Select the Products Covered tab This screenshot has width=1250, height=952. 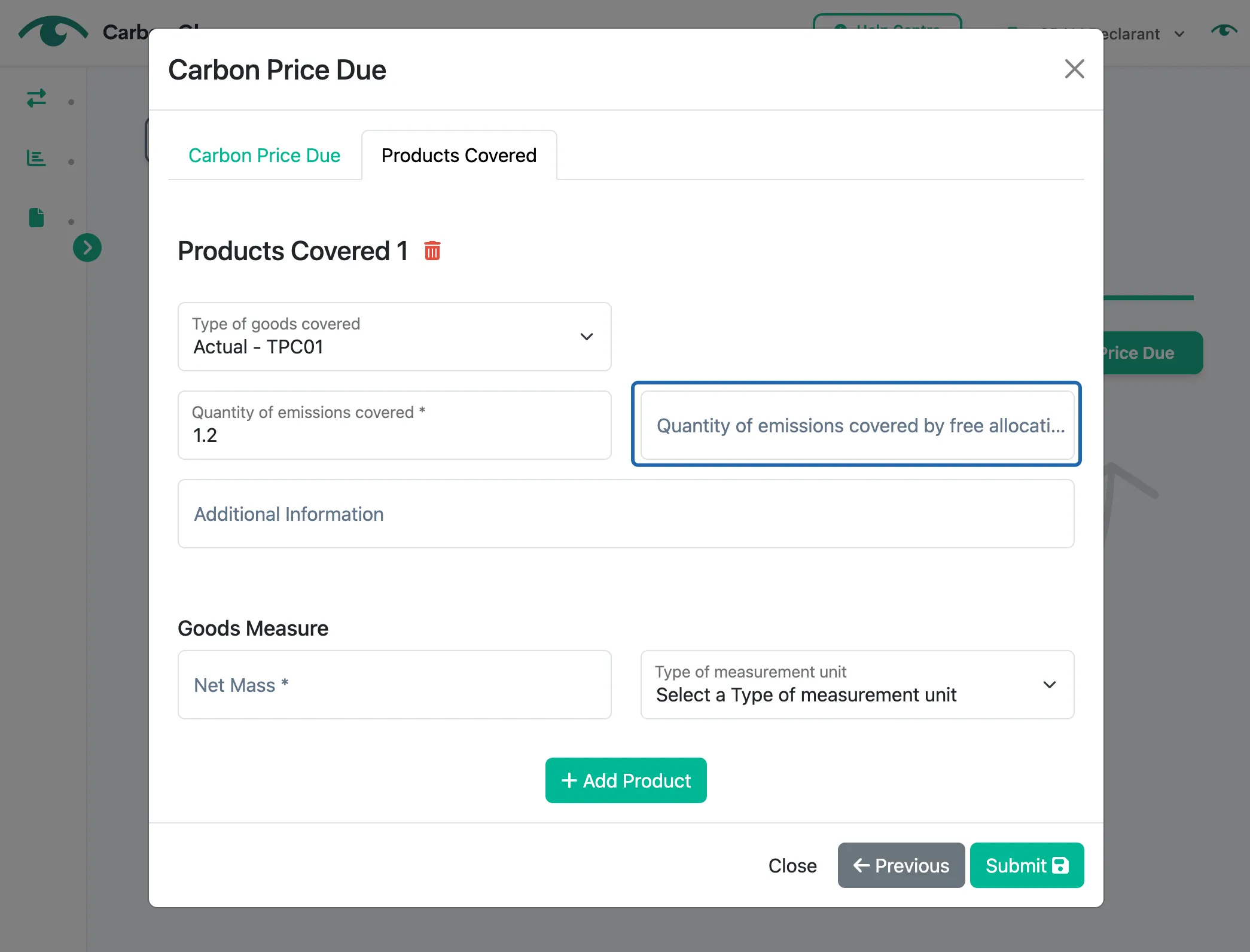coord(459,155)
